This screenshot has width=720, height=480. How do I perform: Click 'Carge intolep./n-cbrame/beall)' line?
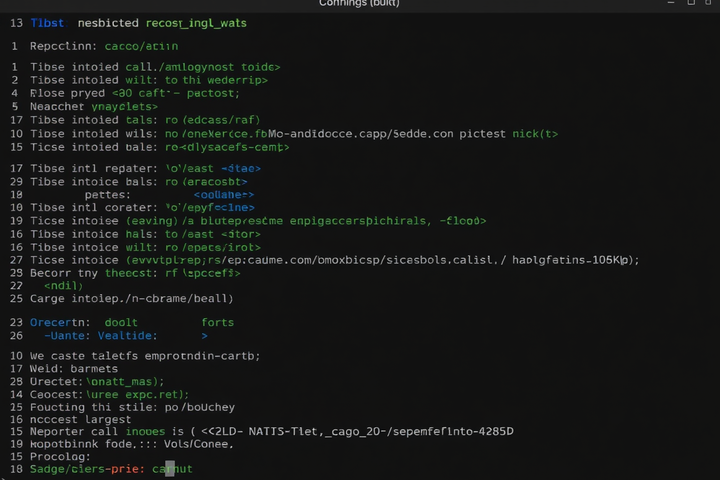point(132,299)
